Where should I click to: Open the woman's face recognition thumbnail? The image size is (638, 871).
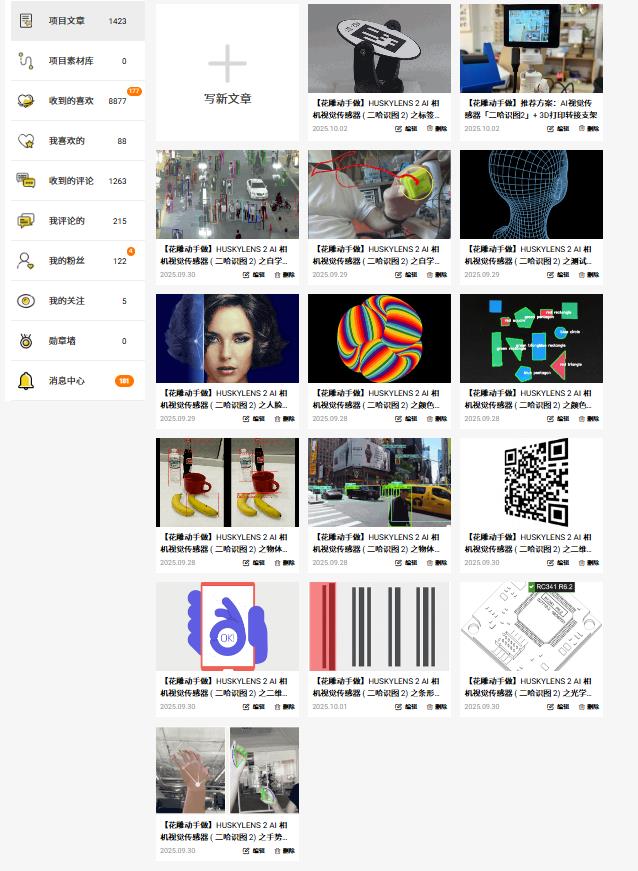coord(227,338)
